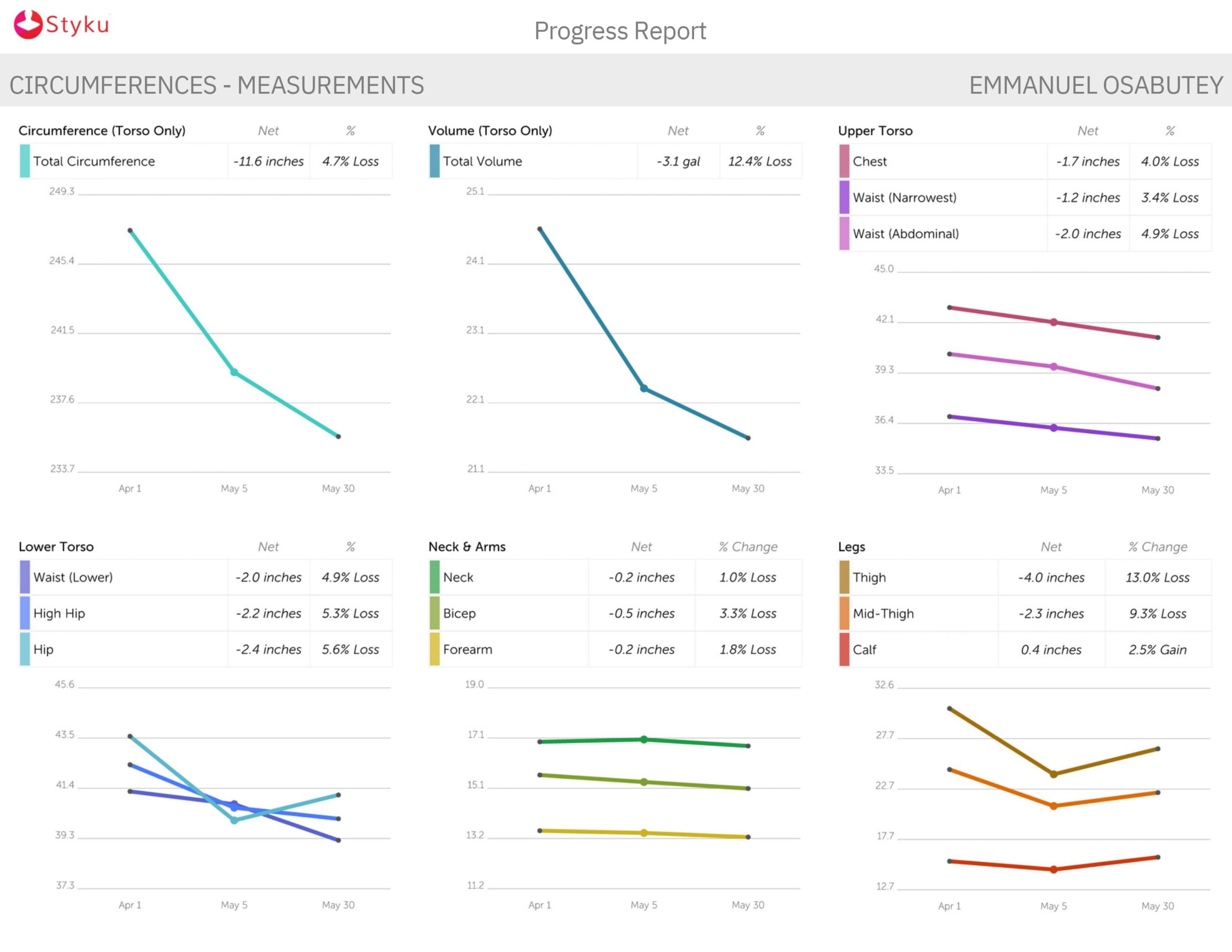Click the Lower Torso section title
Screen dimensions: 1232x952
[56, 546]
